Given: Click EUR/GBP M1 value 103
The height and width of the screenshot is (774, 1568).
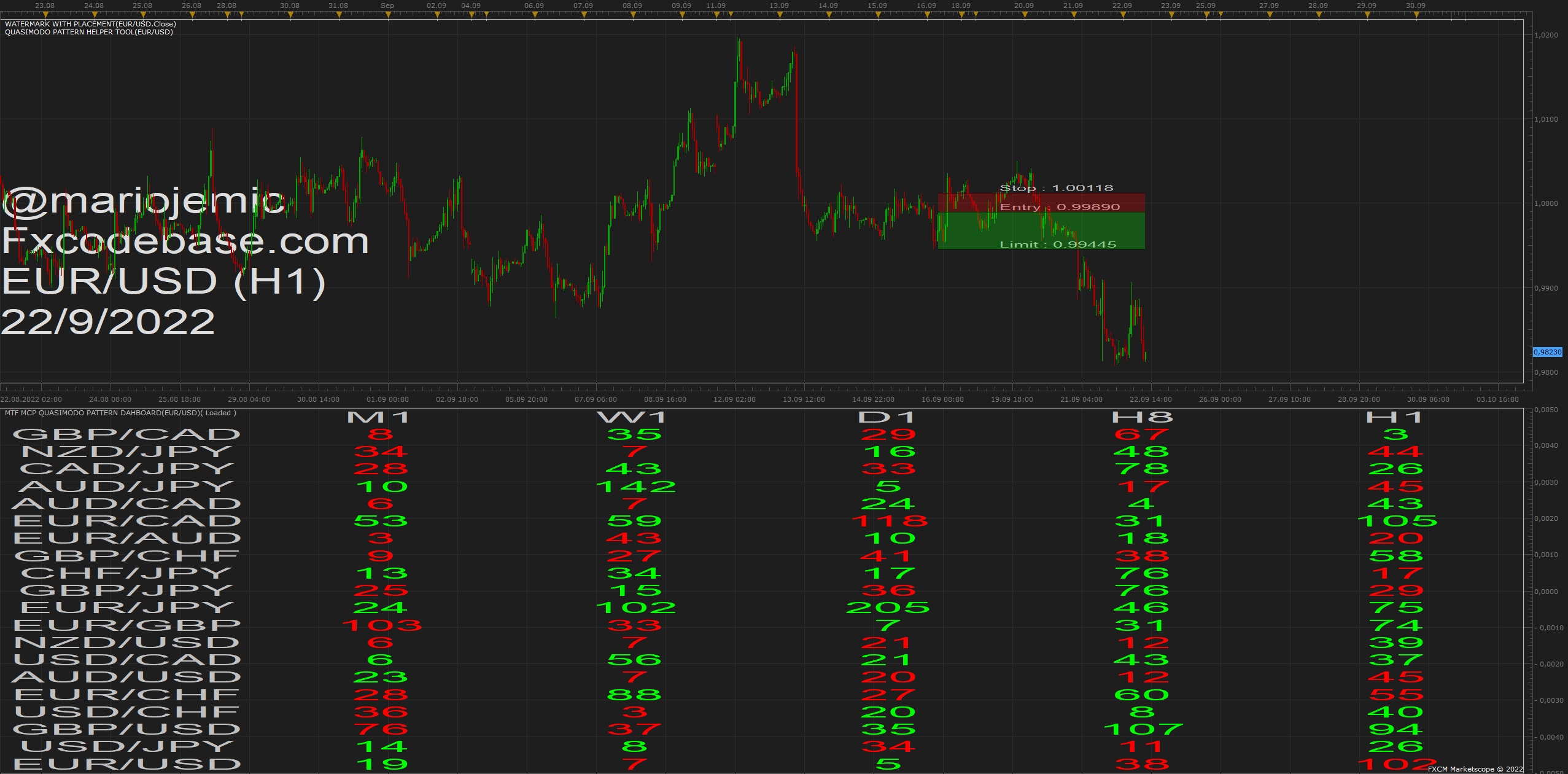Looking at the screenshot, I should [x=381, y=625].
